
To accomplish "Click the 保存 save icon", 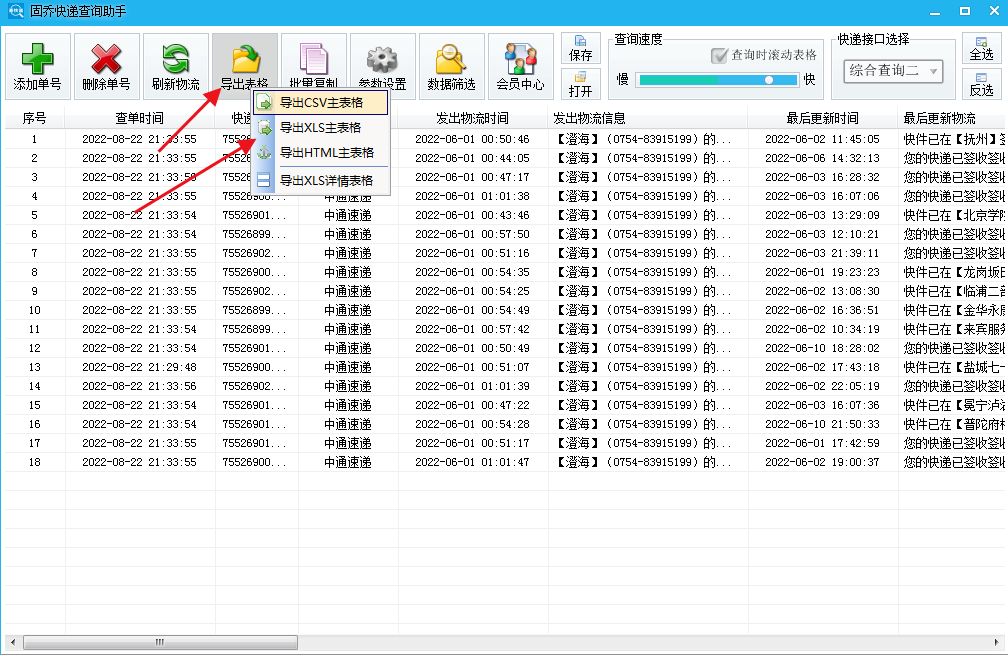I will point(581,49).
